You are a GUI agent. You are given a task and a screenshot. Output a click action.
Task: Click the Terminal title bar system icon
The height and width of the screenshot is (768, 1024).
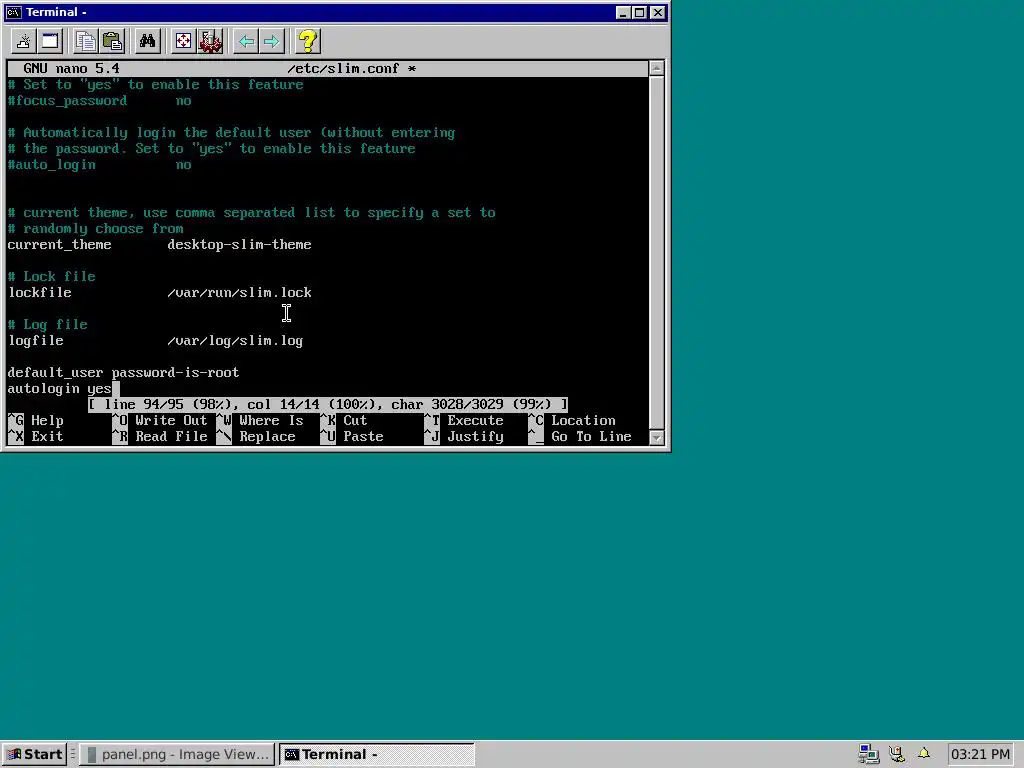(14, 12)
